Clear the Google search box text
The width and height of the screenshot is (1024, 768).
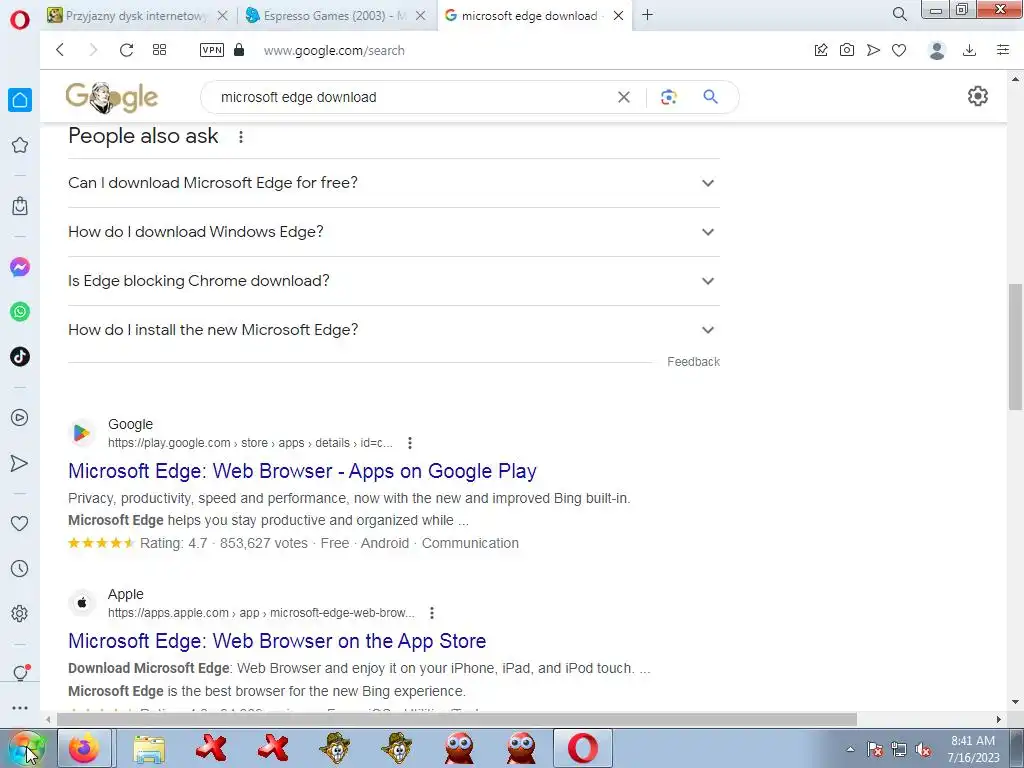(624, 97)
